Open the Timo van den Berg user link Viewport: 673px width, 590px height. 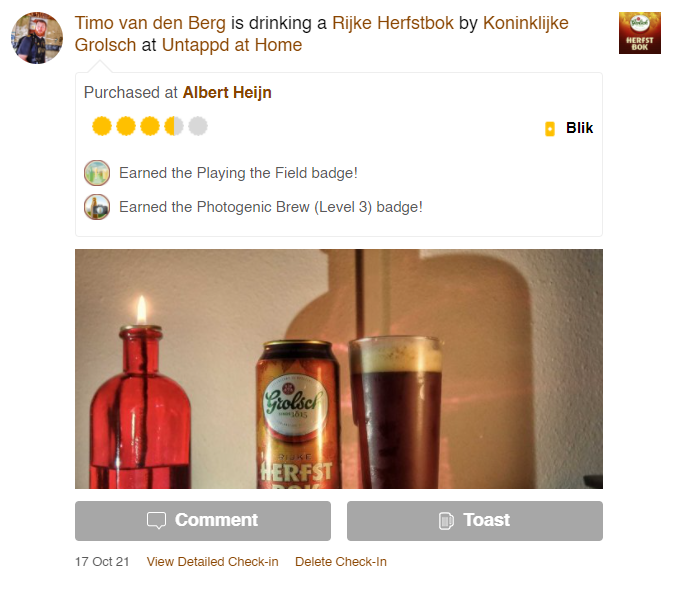[150, 23]
